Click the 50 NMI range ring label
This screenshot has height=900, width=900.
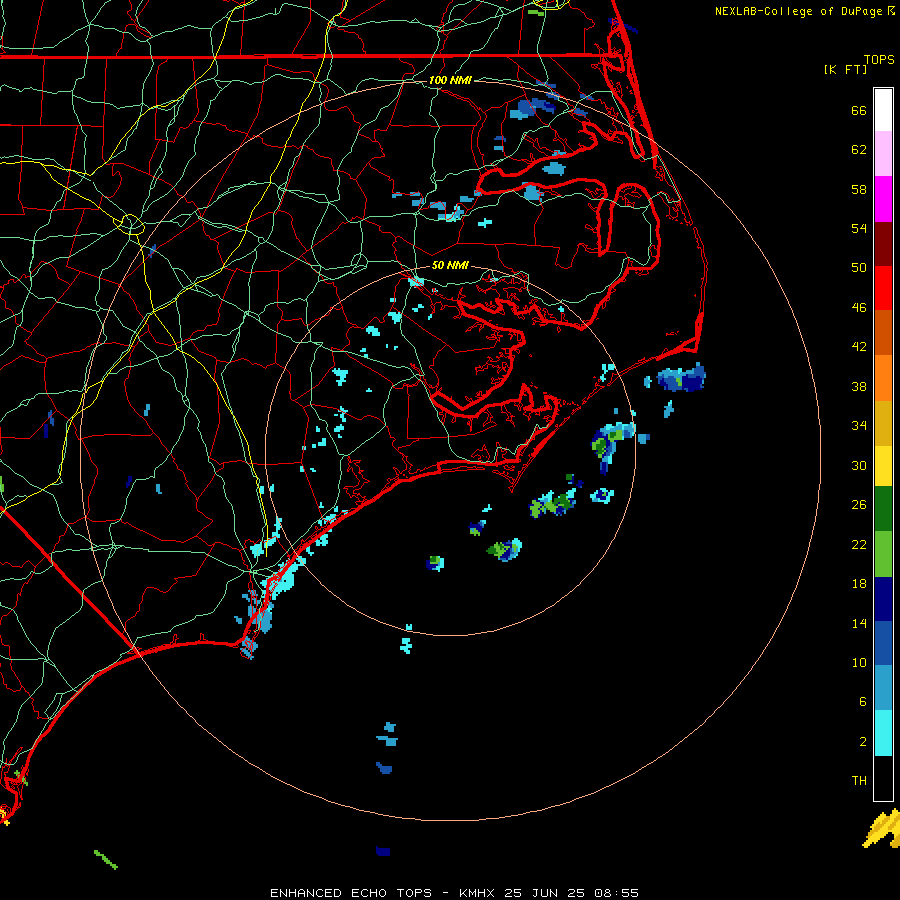(450, 265)
